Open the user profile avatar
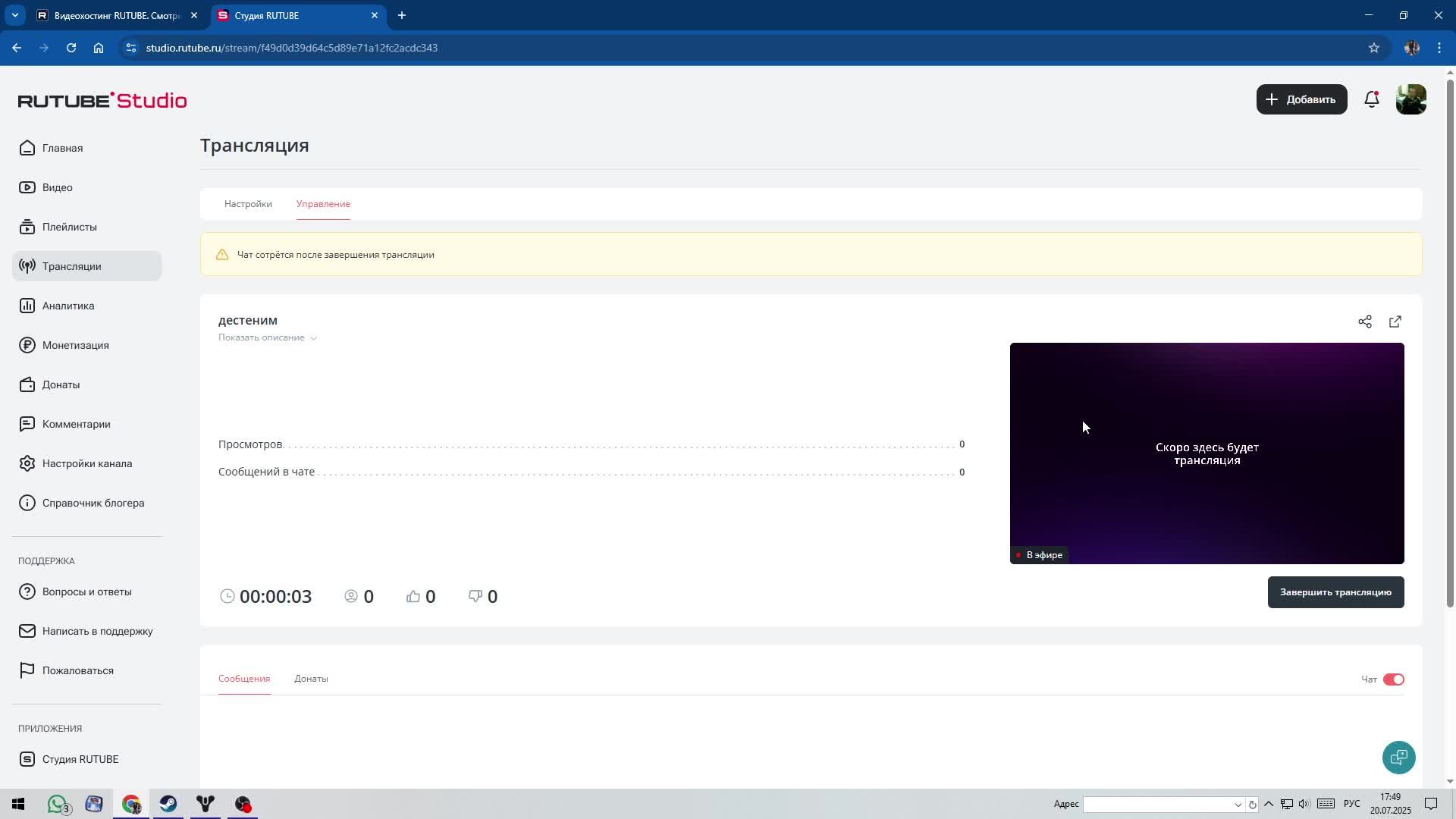This screenshot has width=1456, height=819. 1410,99
